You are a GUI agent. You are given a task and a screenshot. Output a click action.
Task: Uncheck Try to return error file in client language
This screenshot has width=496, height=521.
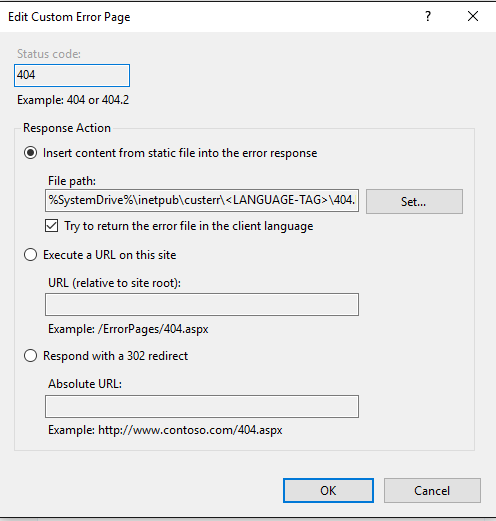[x=52, y=226]
